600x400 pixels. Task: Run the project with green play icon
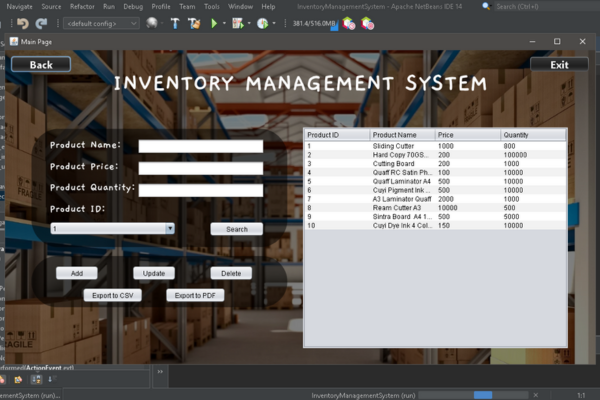tap(214, 23)
